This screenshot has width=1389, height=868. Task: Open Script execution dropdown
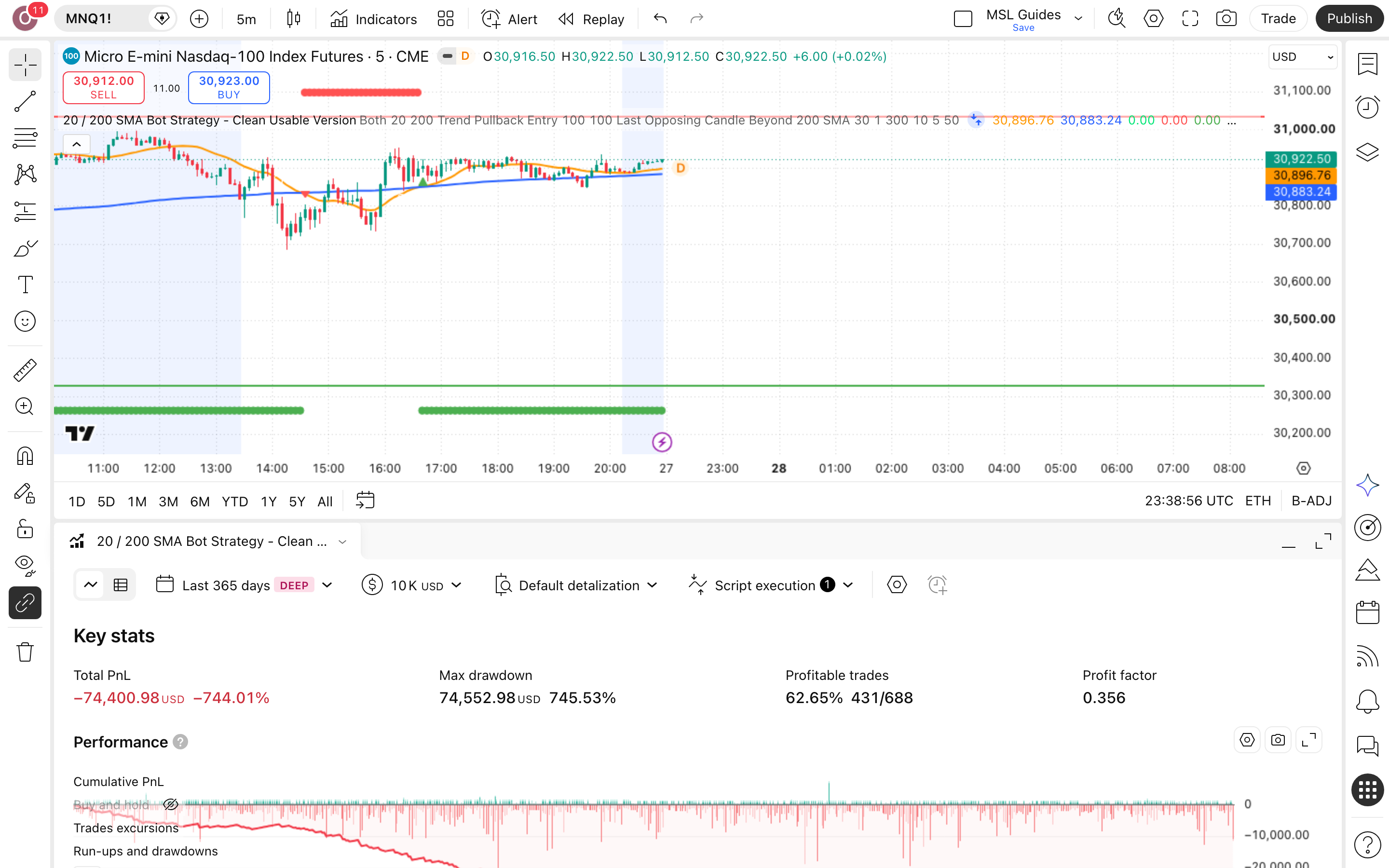point(771,585)
